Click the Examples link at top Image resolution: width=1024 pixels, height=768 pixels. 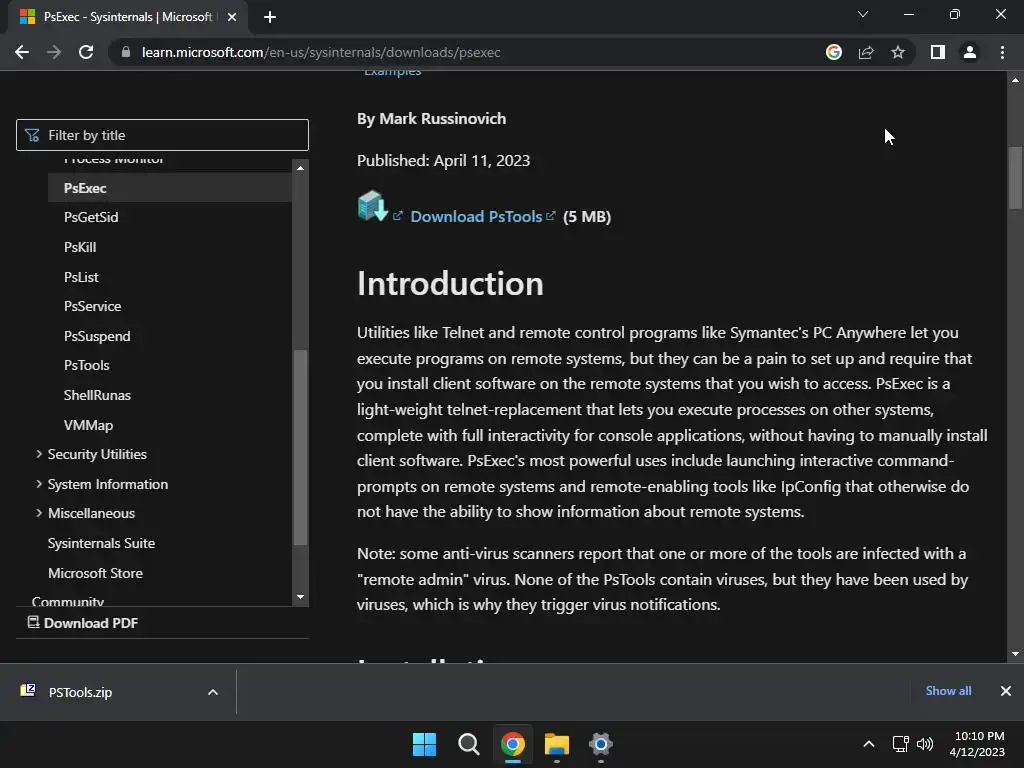tap(392, 72)
